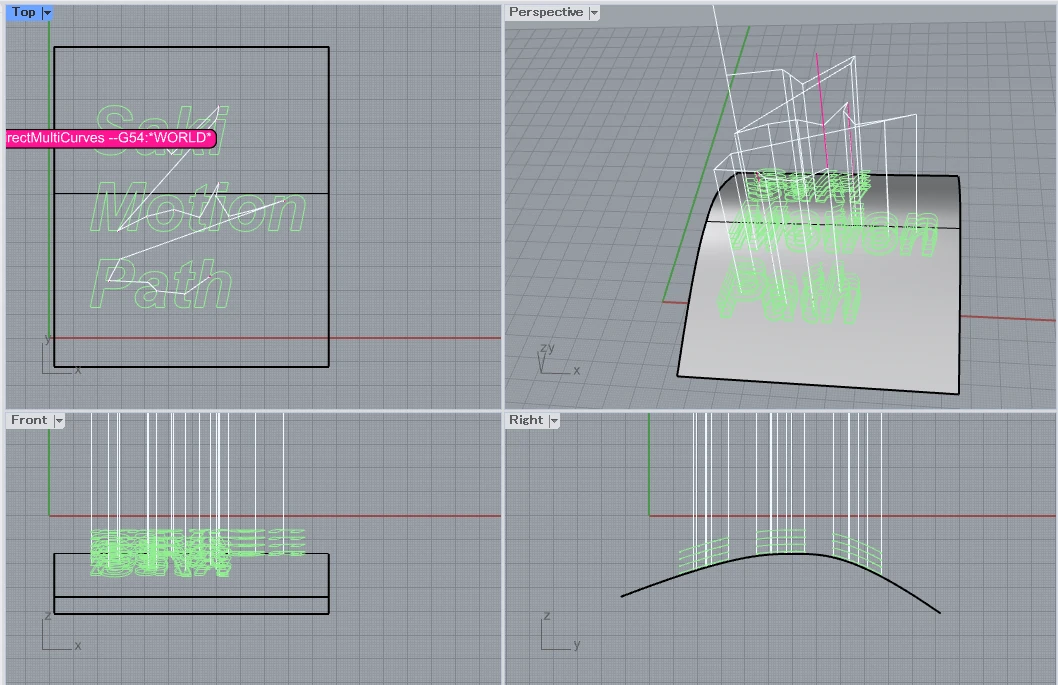Select the green 'Motion' curves in Perspective view
The image size is (1058, 685).
pos(835,231)
